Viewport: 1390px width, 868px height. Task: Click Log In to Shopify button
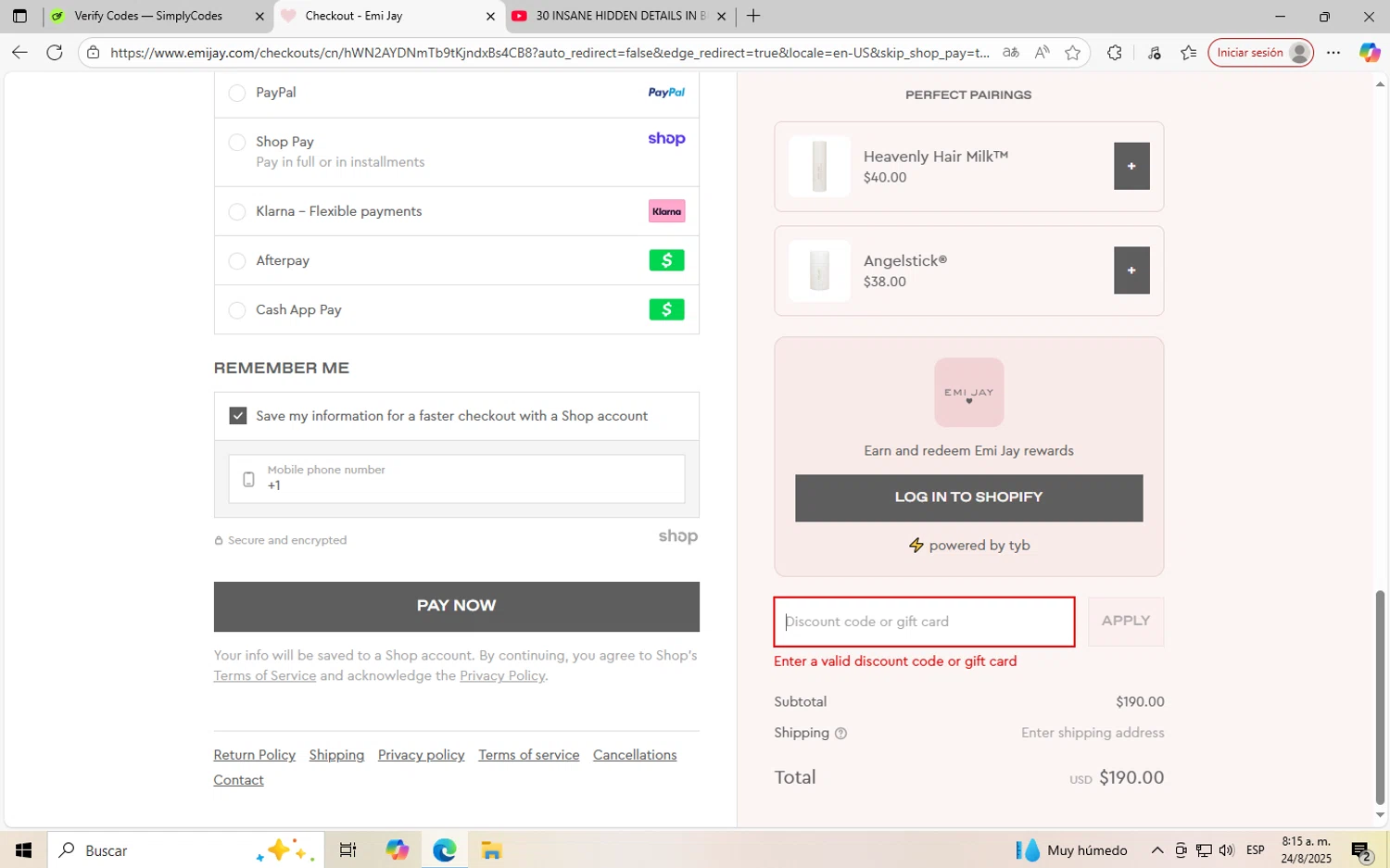click(x=969, y=497)
